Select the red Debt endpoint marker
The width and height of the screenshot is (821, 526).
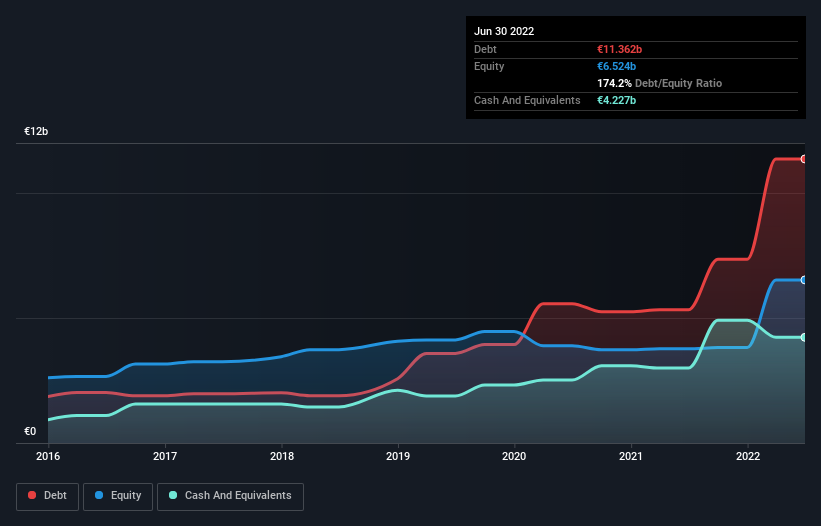(804, 159)
